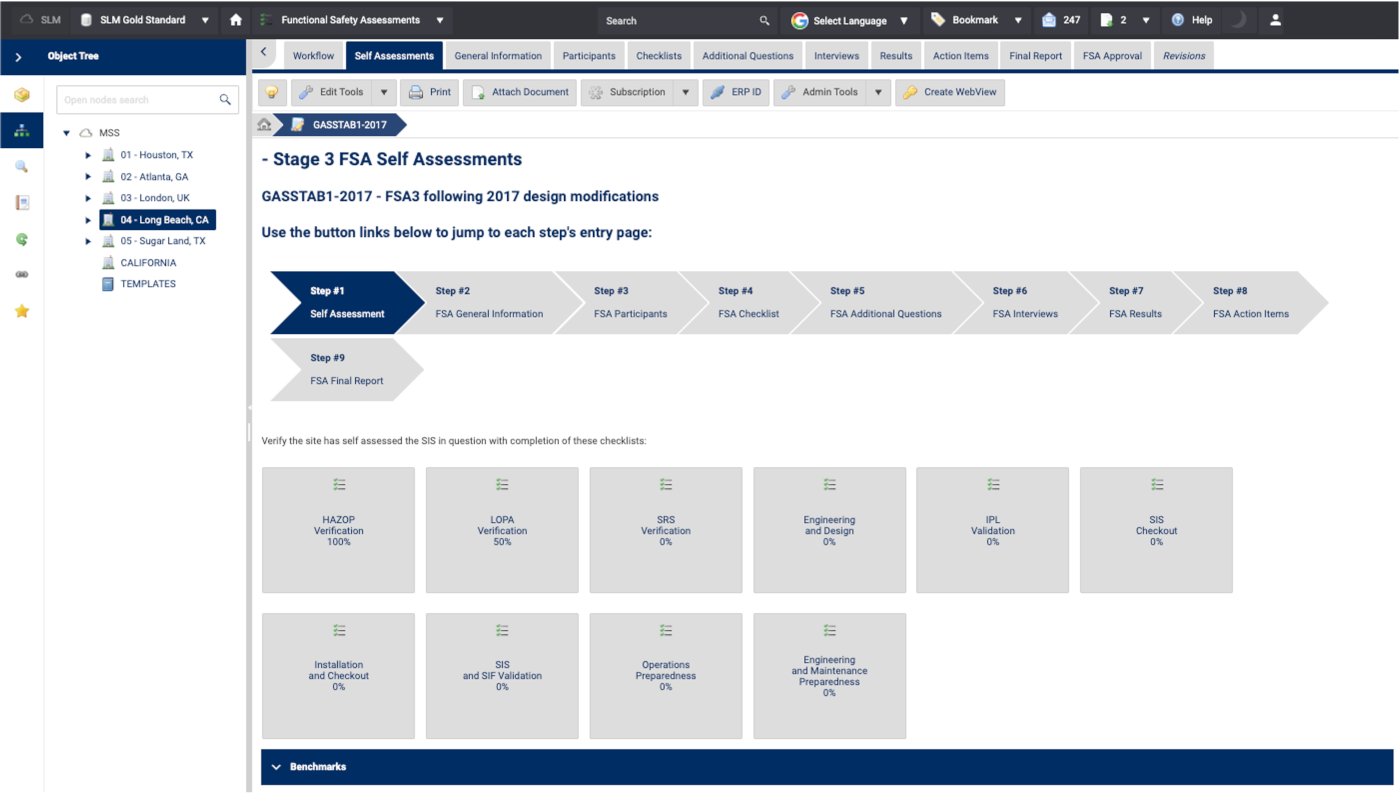The image size is (1400, 793).
Task: Click the magnifier search icon in sidebar
Action: pyautogui.click(x=22, y=167)
